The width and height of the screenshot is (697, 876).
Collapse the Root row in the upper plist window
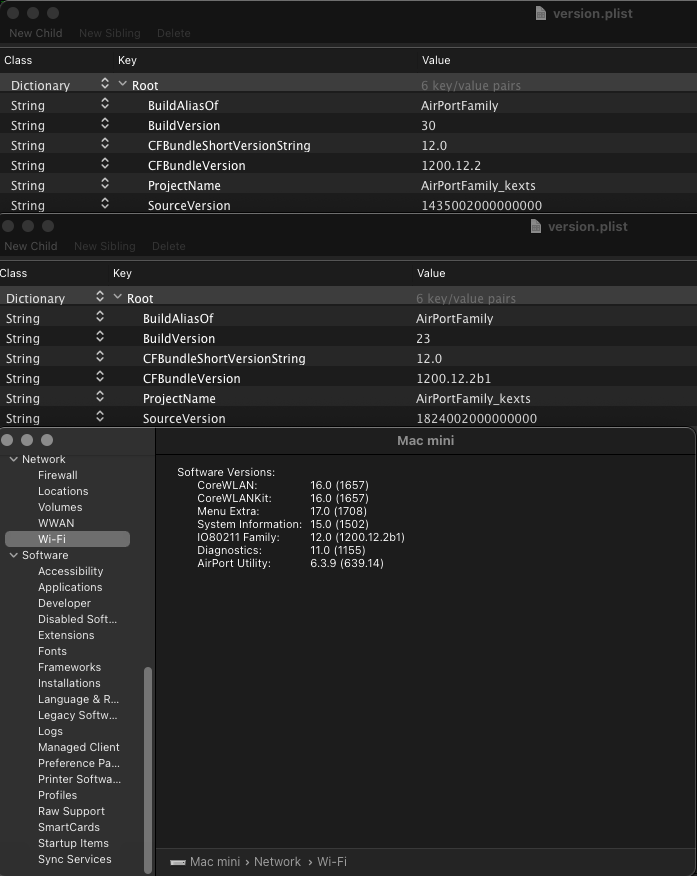[x=123, y=84]
